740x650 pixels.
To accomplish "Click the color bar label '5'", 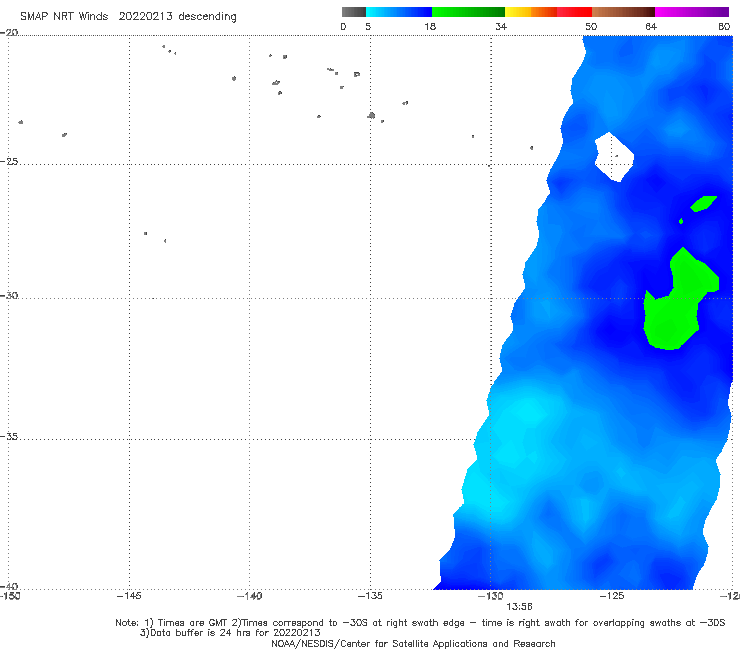I will coord(368,26).
